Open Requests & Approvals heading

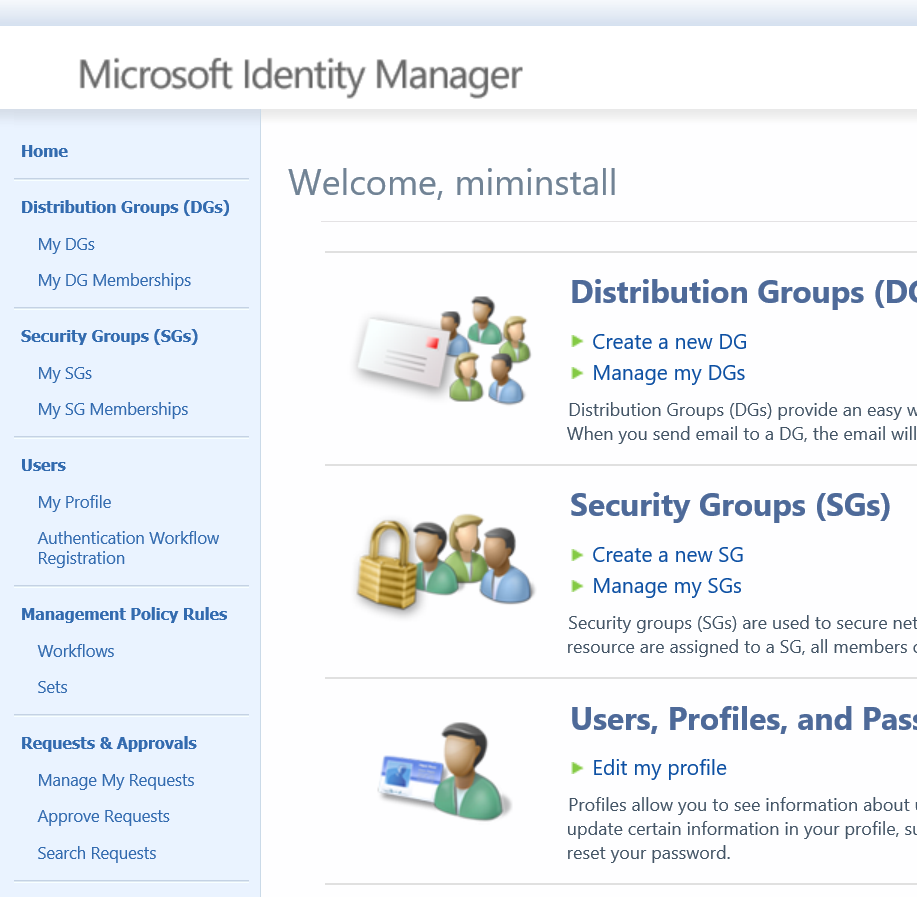pos(109,743)
